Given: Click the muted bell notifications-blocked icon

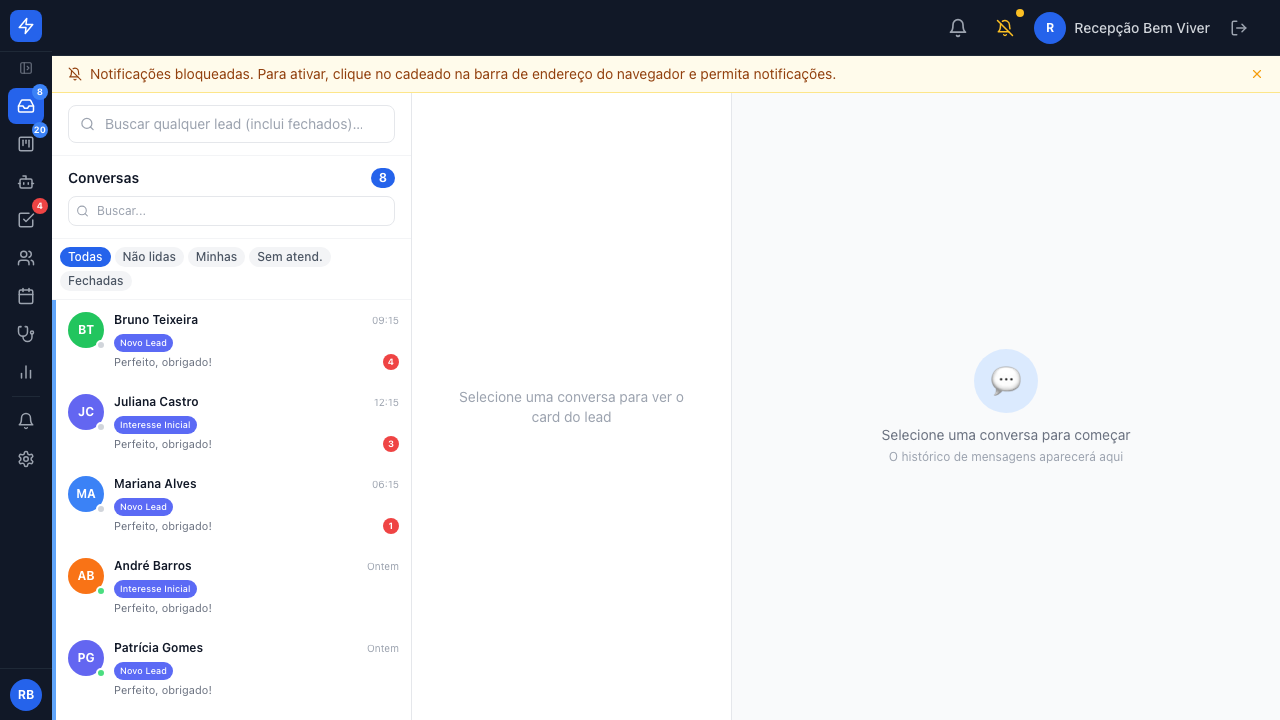Looking at the screenshot, I should pyautogui.click(x=1005, y=28).
